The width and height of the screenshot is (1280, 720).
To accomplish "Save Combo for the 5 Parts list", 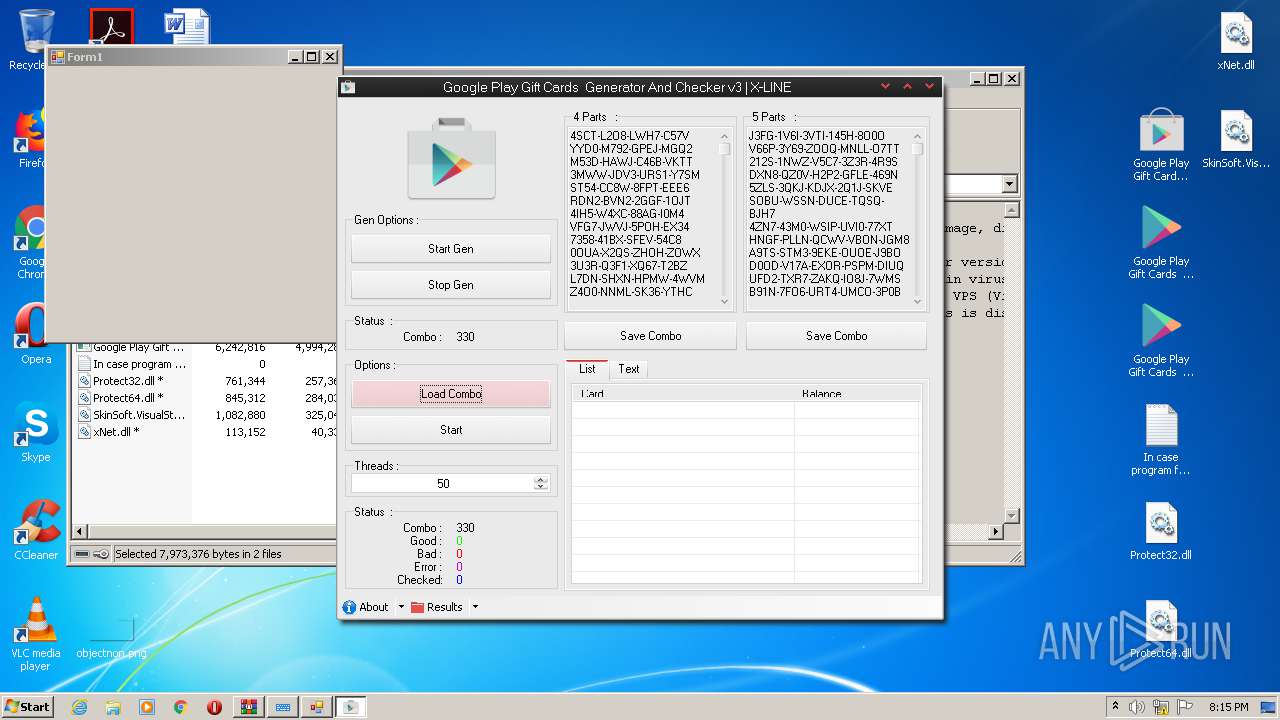I will pos(836,336).
